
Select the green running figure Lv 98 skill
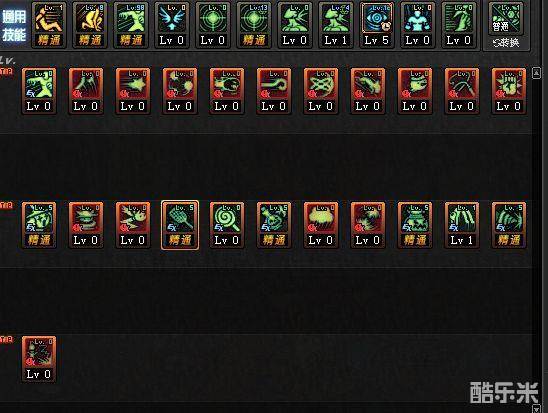point(131,25)
